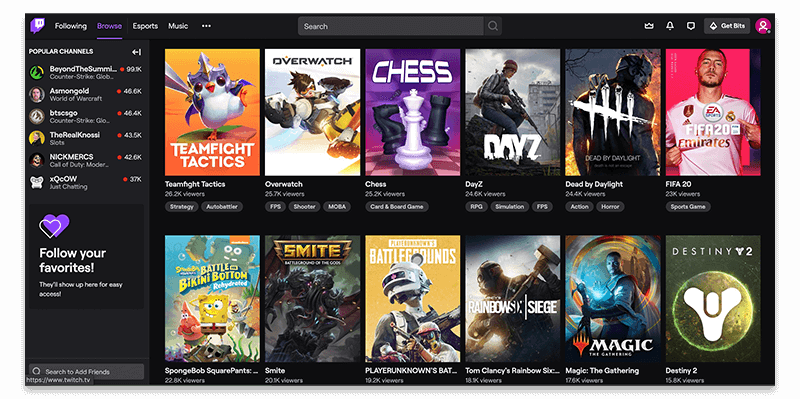
Task: Click the user profile avatar
Action: coord(763,26)
